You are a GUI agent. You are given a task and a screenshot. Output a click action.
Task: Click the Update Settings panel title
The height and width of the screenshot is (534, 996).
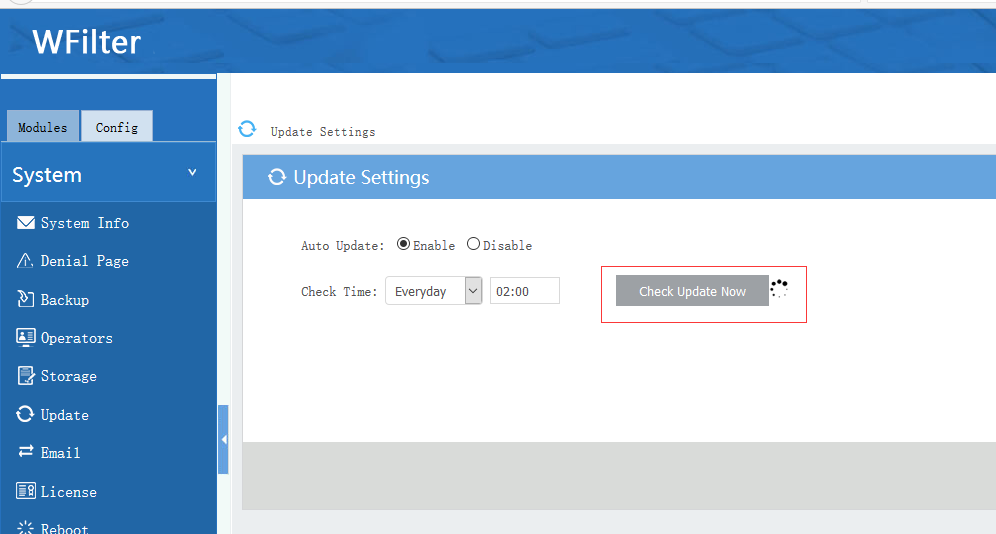pyautogui.click(x=361, y=177)
